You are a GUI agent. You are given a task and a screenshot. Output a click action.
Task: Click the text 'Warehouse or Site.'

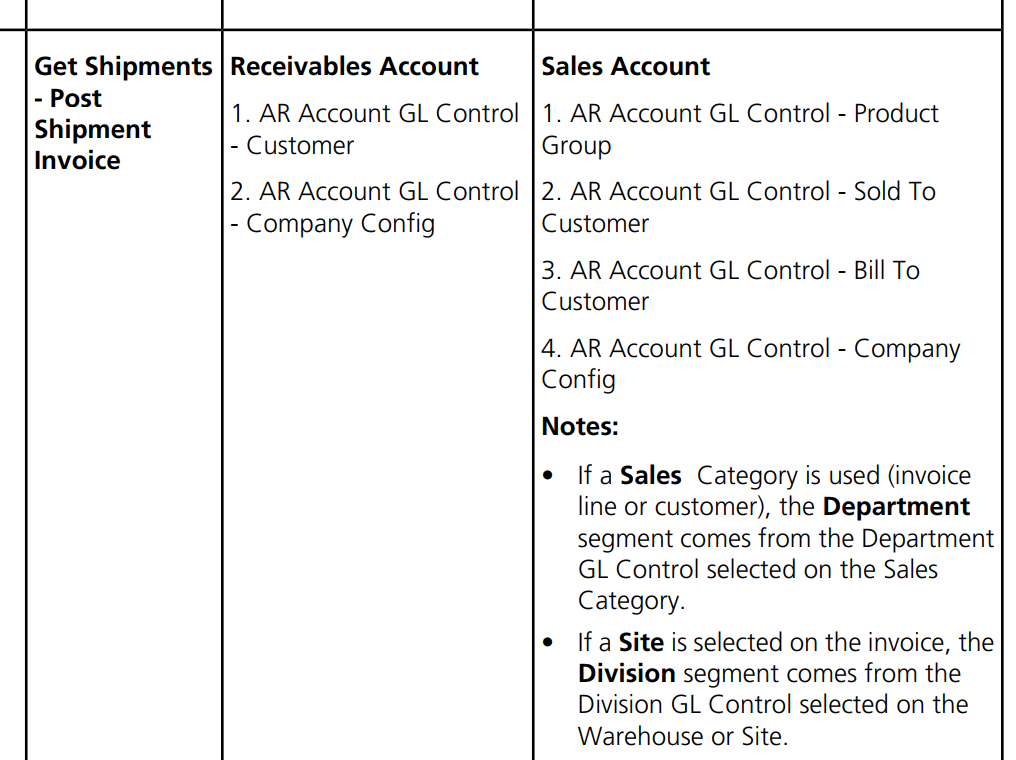pyautogui.click(x=683, y=737)
